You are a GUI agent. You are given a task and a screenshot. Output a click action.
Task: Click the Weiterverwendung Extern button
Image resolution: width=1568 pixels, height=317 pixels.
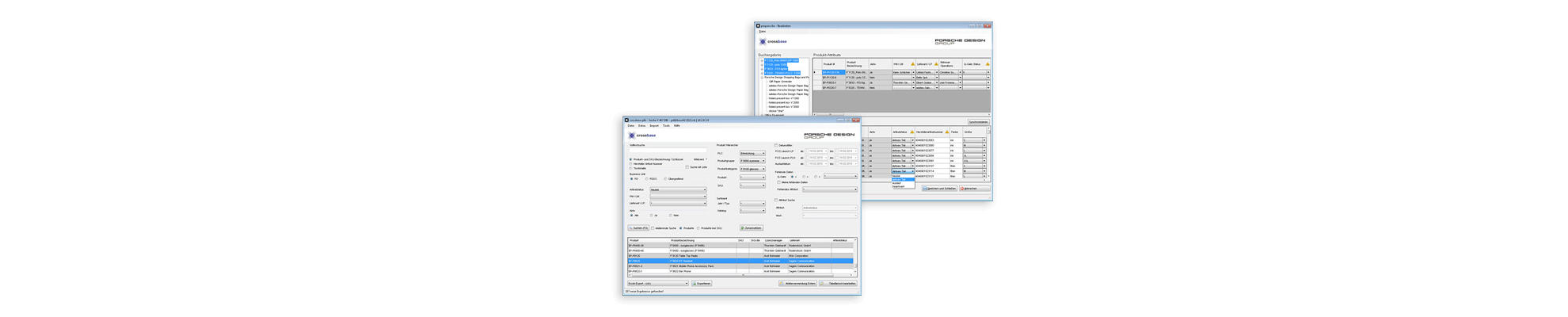click(797, 283)
